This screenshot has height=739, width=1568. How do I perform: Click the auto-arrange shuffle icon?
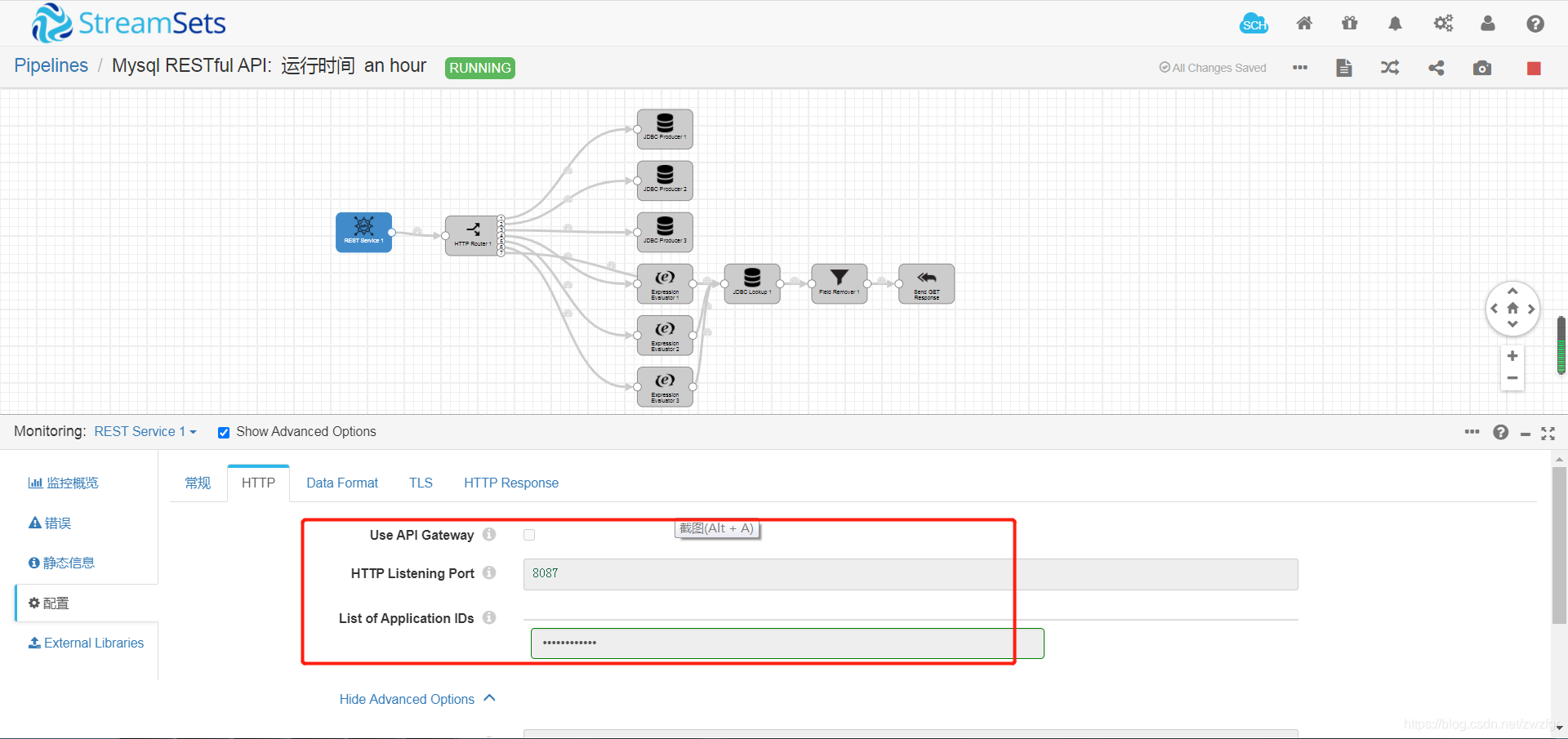coord(1390,68)
